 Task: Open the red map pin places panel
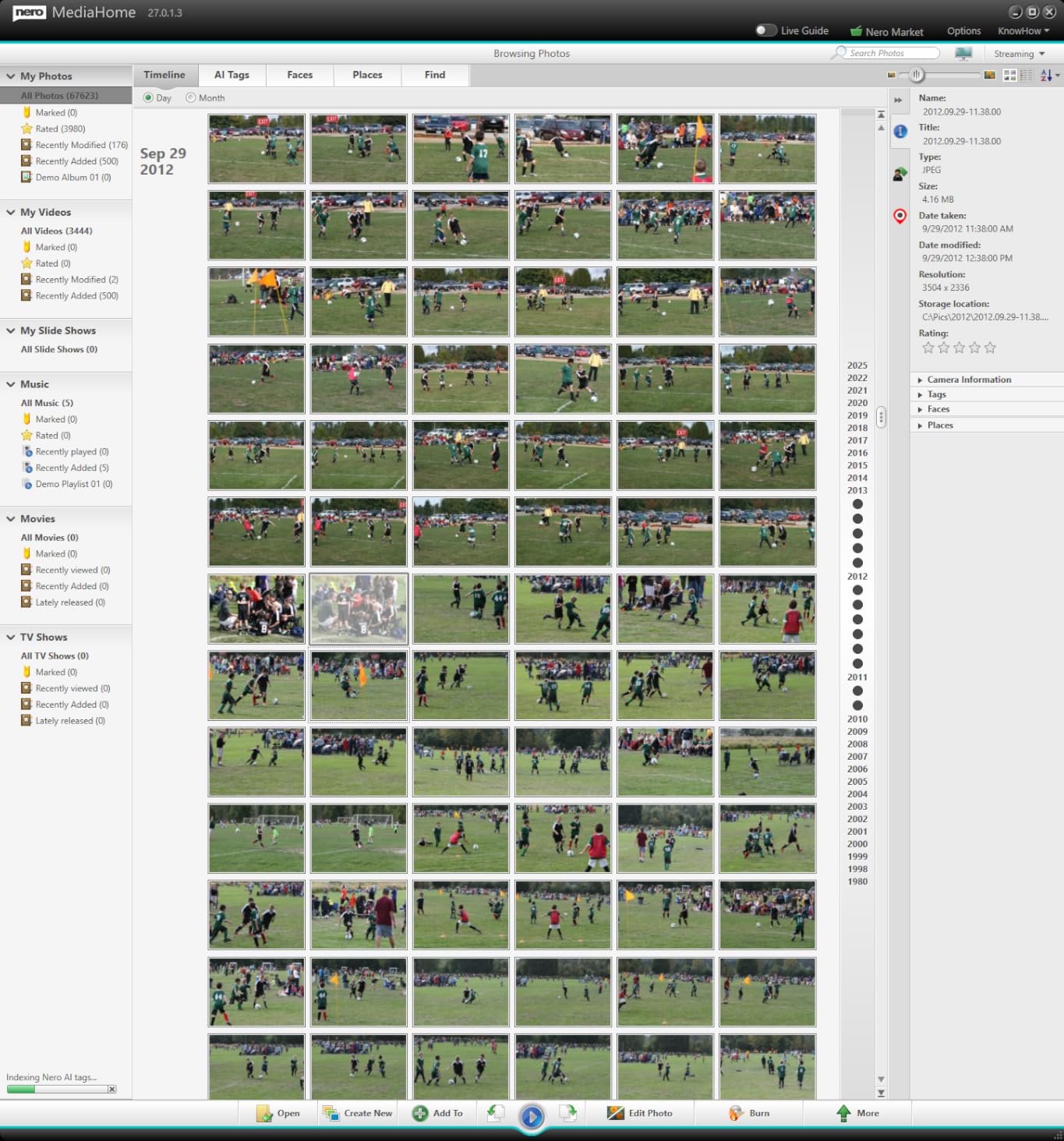click(x=900, y=216)
